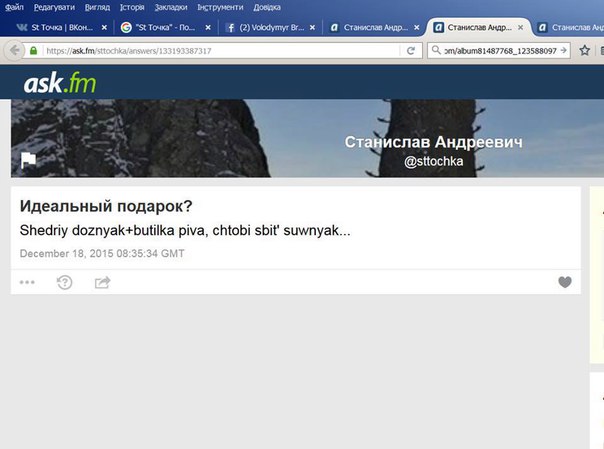604x449 pixels.
Task: Click the share arrow icon under the answer
Action: coord(102,283)
